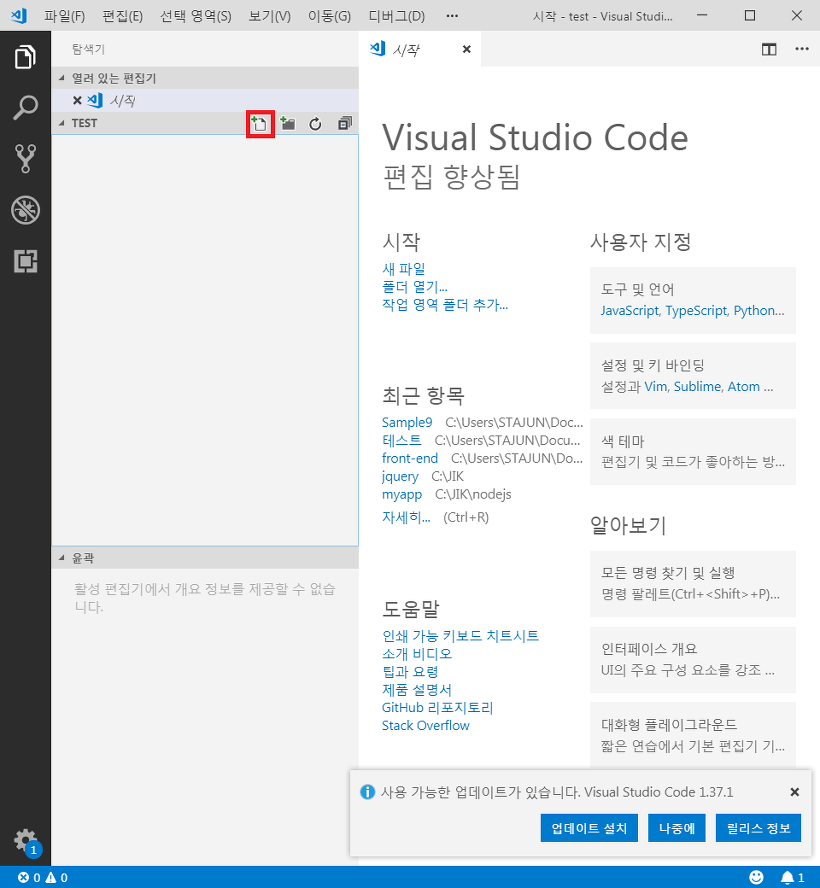The width and height of the screenshot is (820, 888).
Task: Open editor more actions ellipsis
Action: coord(802,49)
